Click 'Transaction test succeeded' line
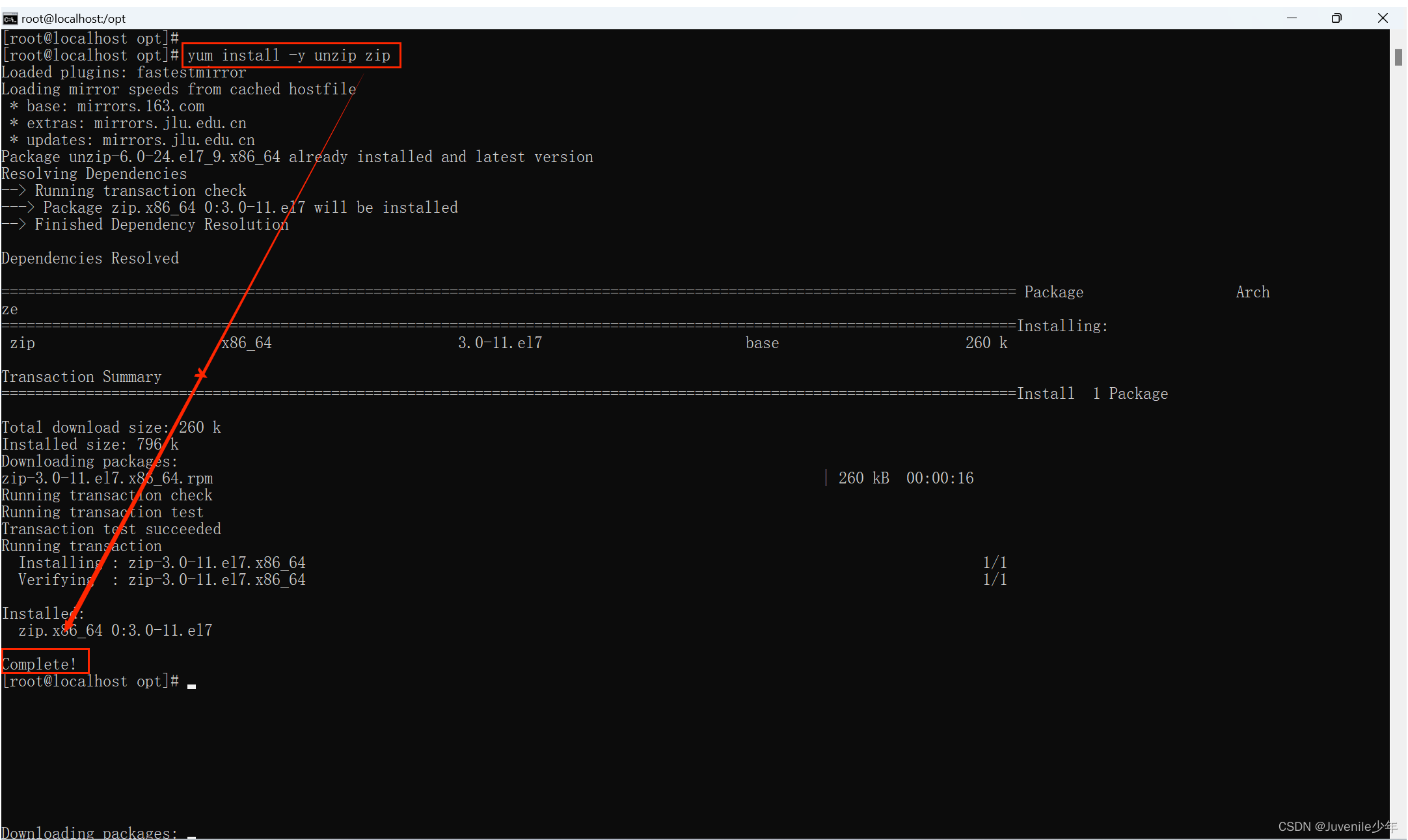This screenshot has height=840, width=1408. 111,529
